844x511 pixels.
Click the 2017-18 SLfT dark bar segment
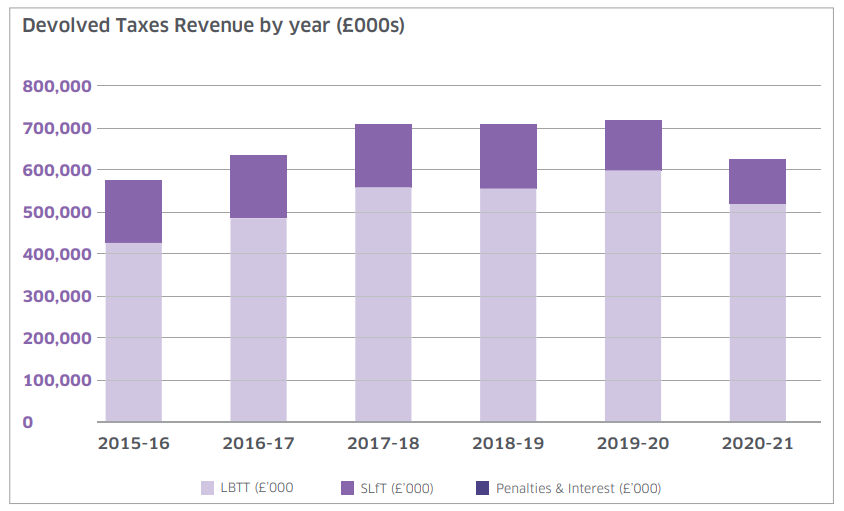coord(383,156)
